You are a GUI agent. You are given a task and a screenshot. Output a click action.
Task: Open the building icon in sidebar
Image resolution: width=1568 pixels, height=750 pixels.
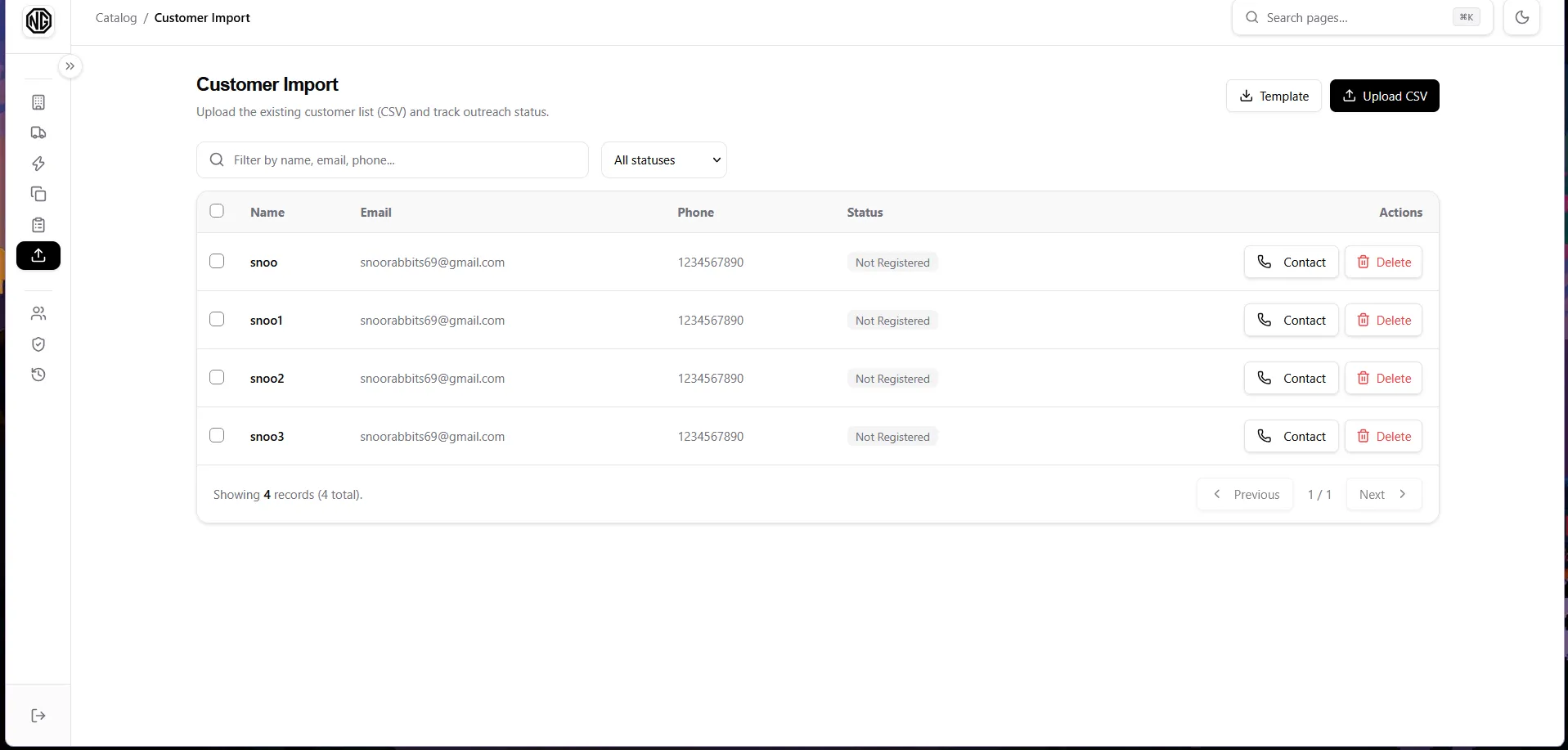pyautogui.click(x=38, y=102)
